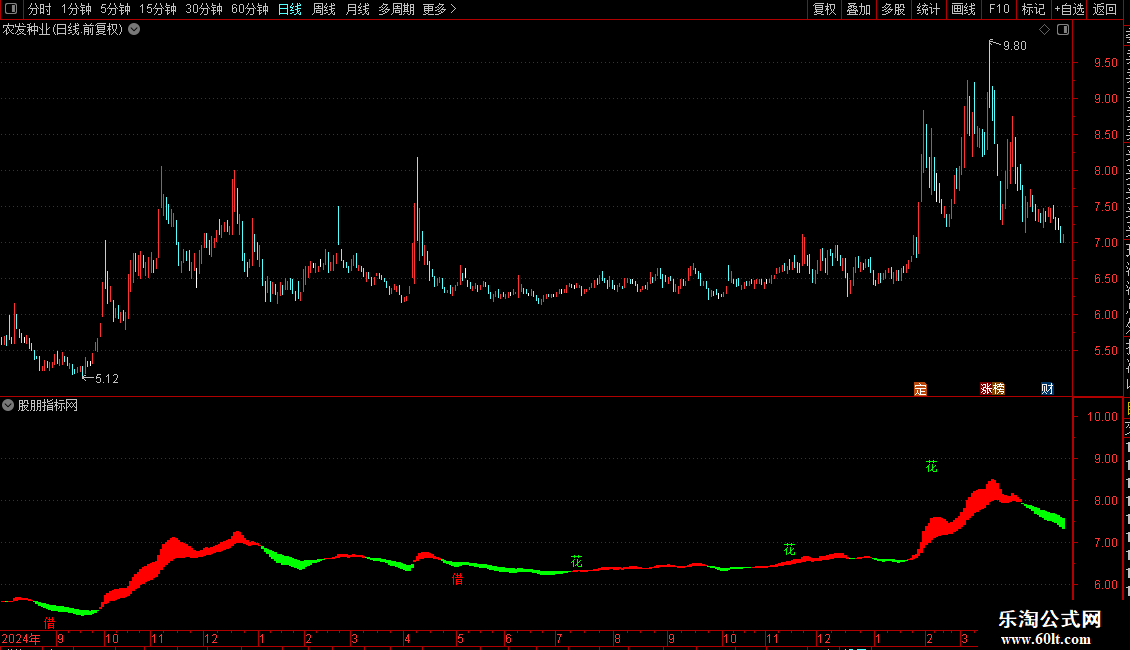The width and height of the screenshot is (1130, 650).
Task: Open the 画线 drawing tools
Action: (963, 9)
